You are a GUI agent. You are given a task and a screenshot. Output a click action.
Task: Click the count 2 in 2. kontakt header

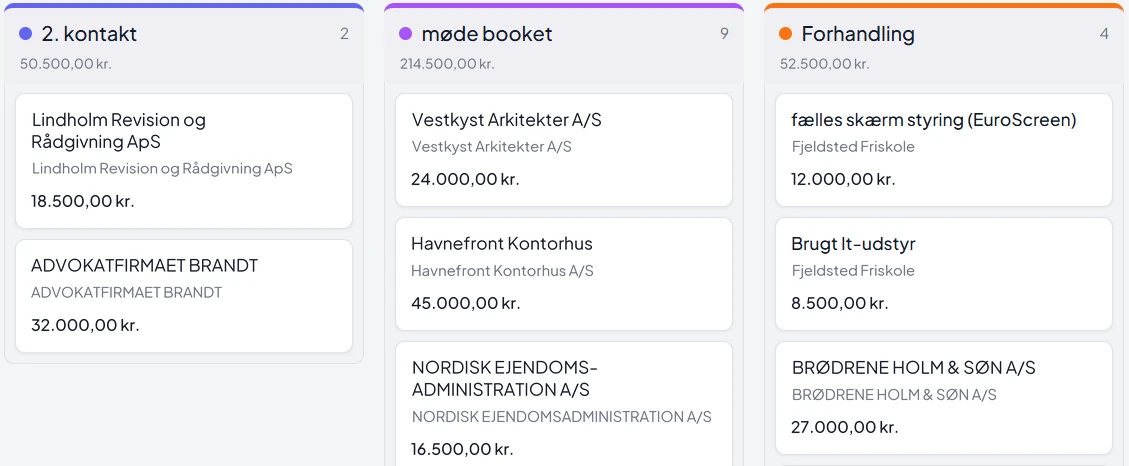click(x=344, y=34)
